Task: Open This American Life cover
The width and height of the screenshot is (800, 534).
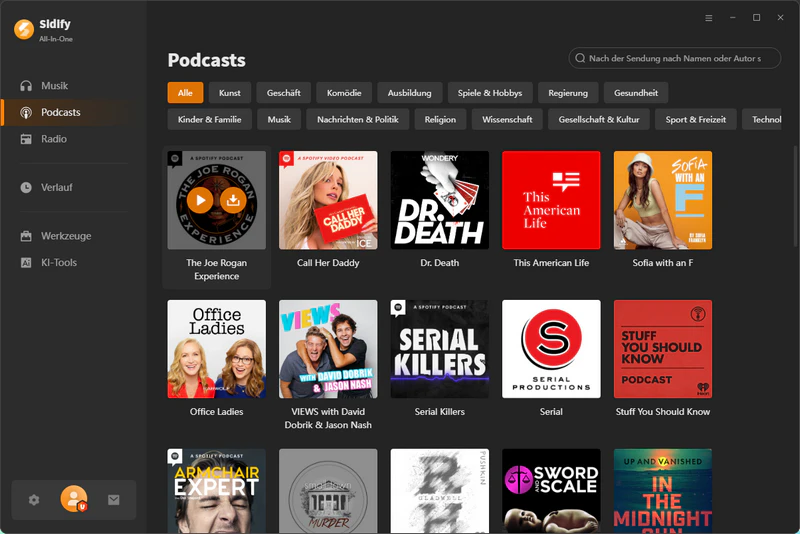Action: [551, 200]
